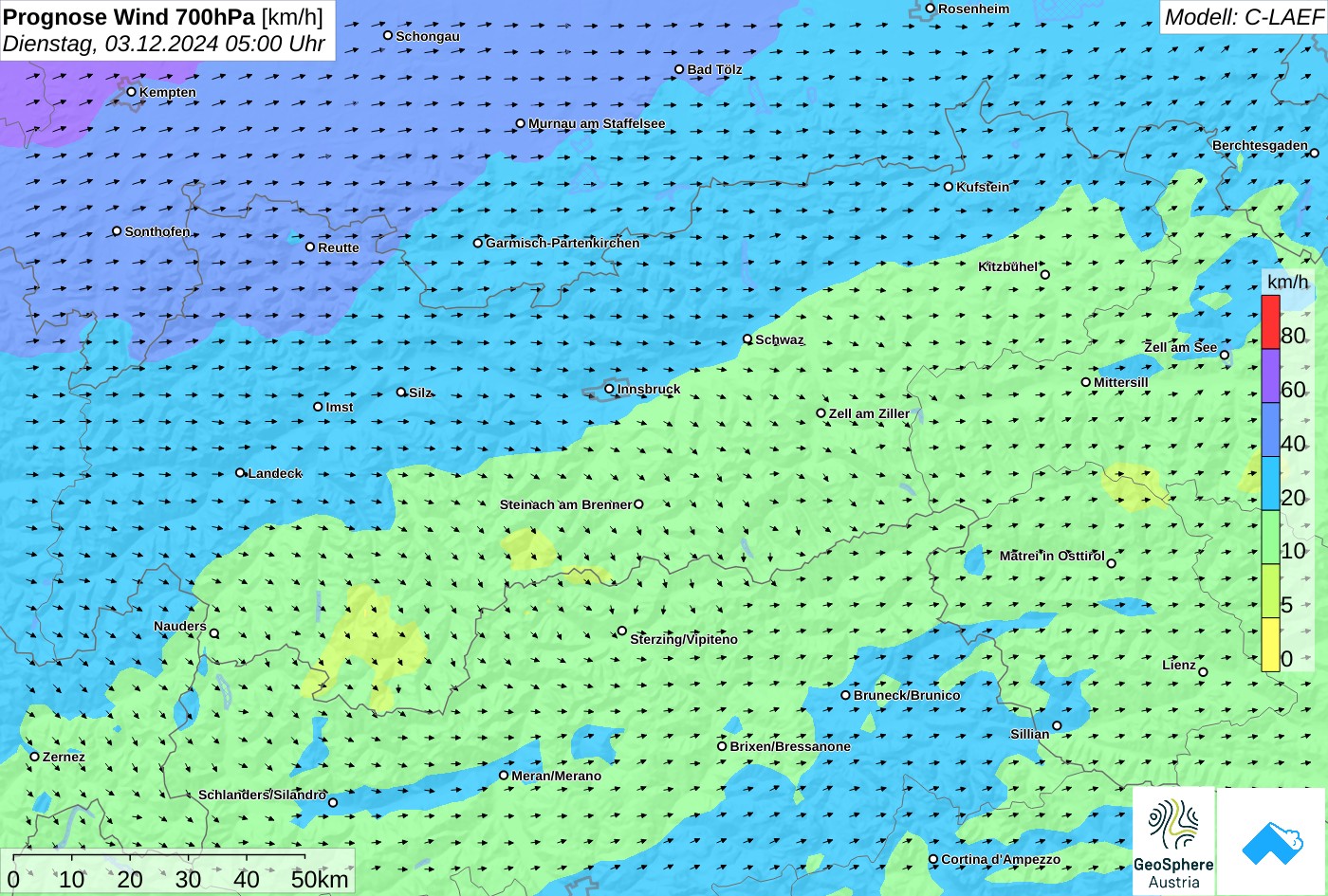Screen dimensions: 1328x896
Task: Click the GeoSphere Austria logo
Action: pyautogui.click(x=1173, y=841)
